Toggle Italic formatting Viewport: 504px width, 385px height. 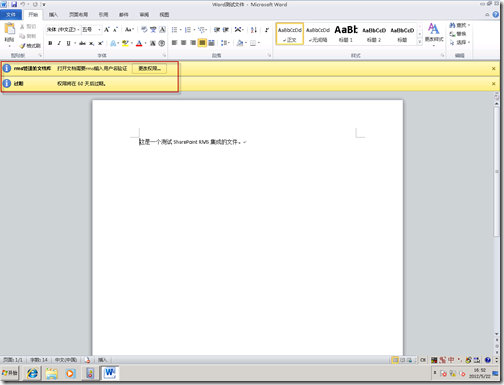[59, 43]
